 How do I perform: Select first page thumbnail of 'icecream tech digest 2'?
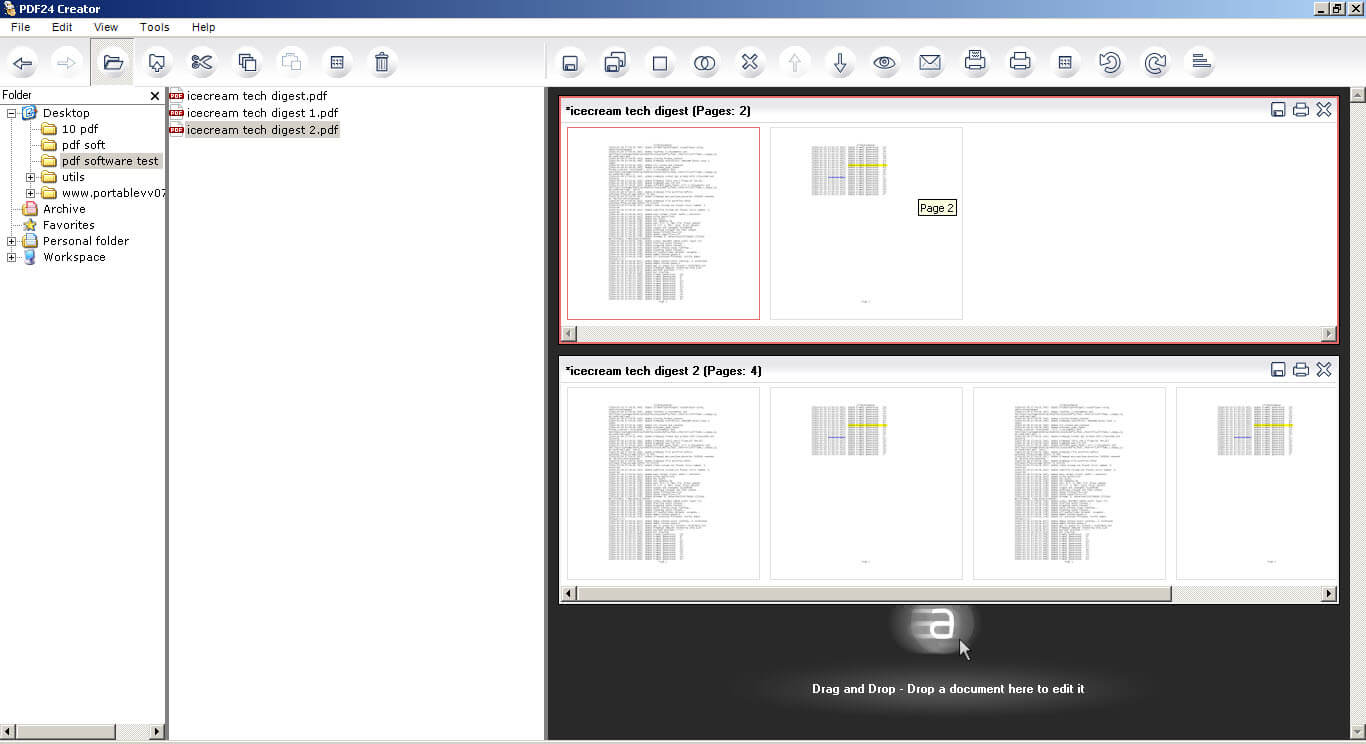(x=663, y=483)
